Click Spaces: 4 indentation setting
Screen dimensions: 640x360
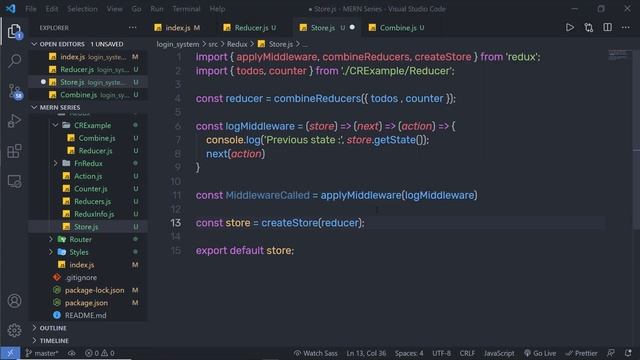(409, 353)
